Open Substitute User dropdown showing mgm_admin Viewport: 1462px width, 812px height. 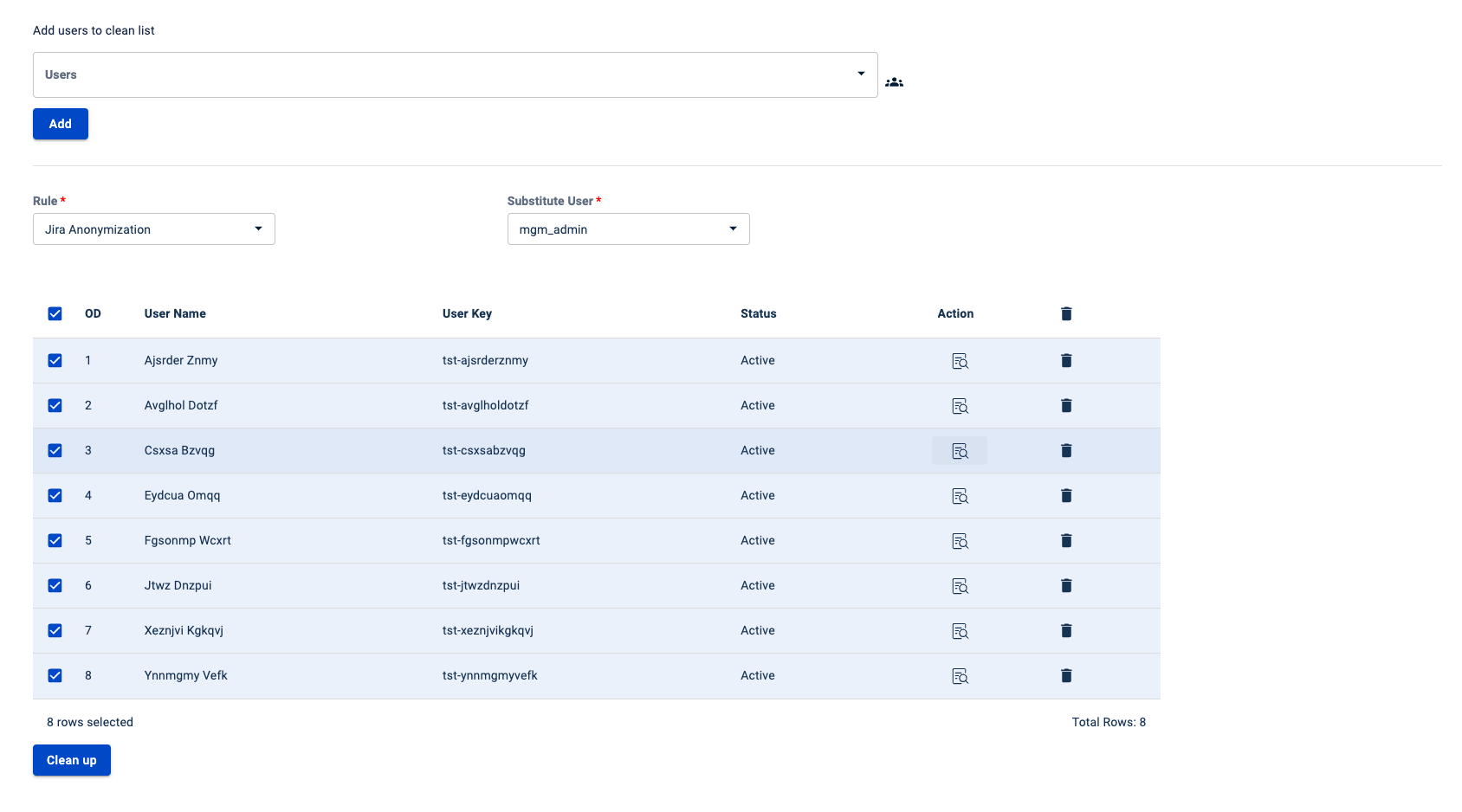628,229
